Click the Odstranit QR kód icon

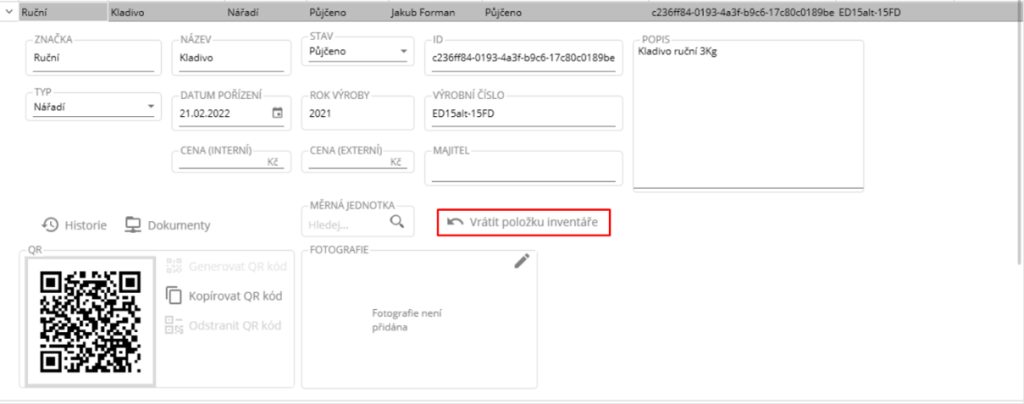pyautogui.click(x=174, y=325)
